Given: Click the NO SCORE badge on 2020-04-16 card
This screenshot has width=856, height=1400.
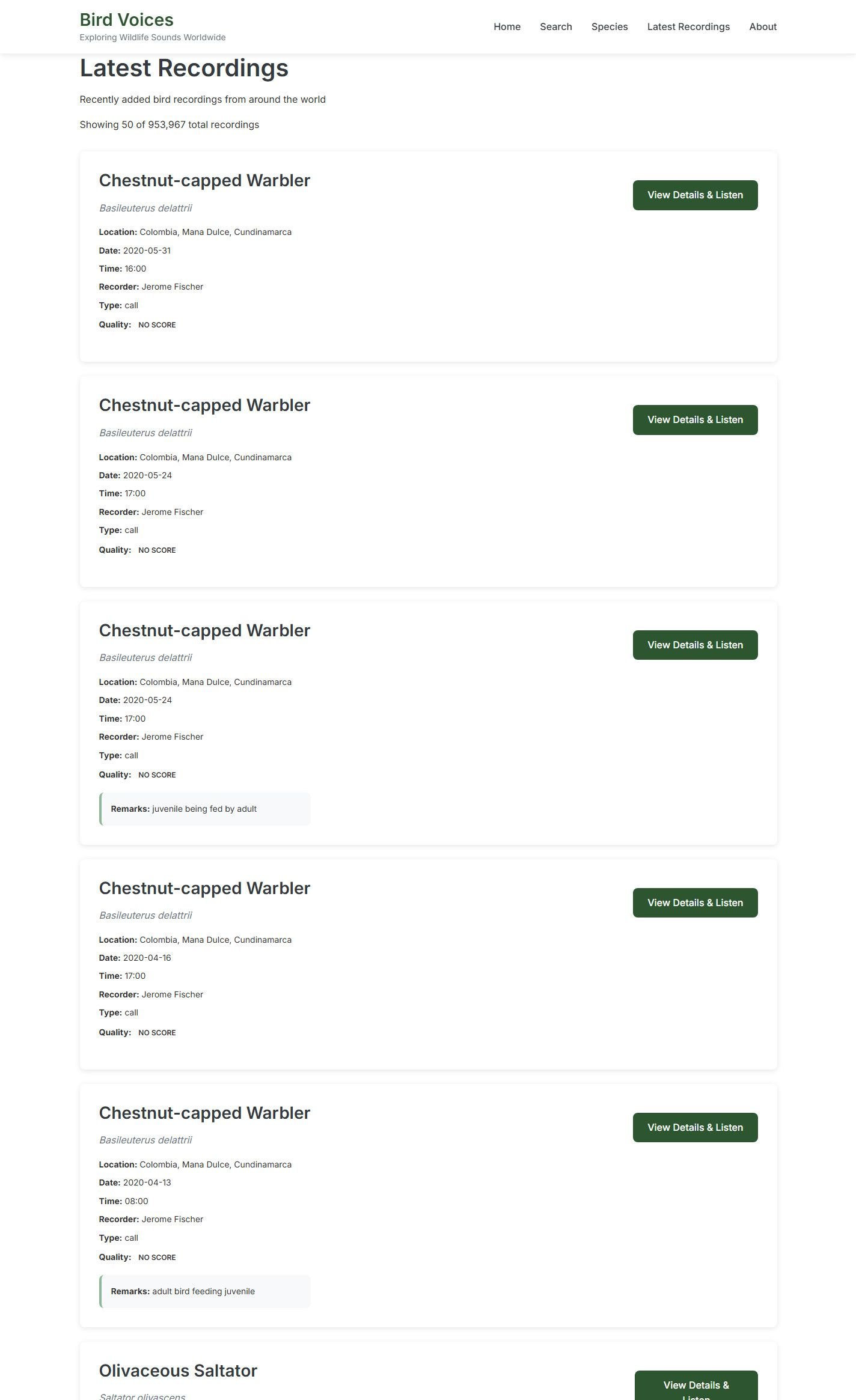Looking at the screenshot, I should (157, 1032).
